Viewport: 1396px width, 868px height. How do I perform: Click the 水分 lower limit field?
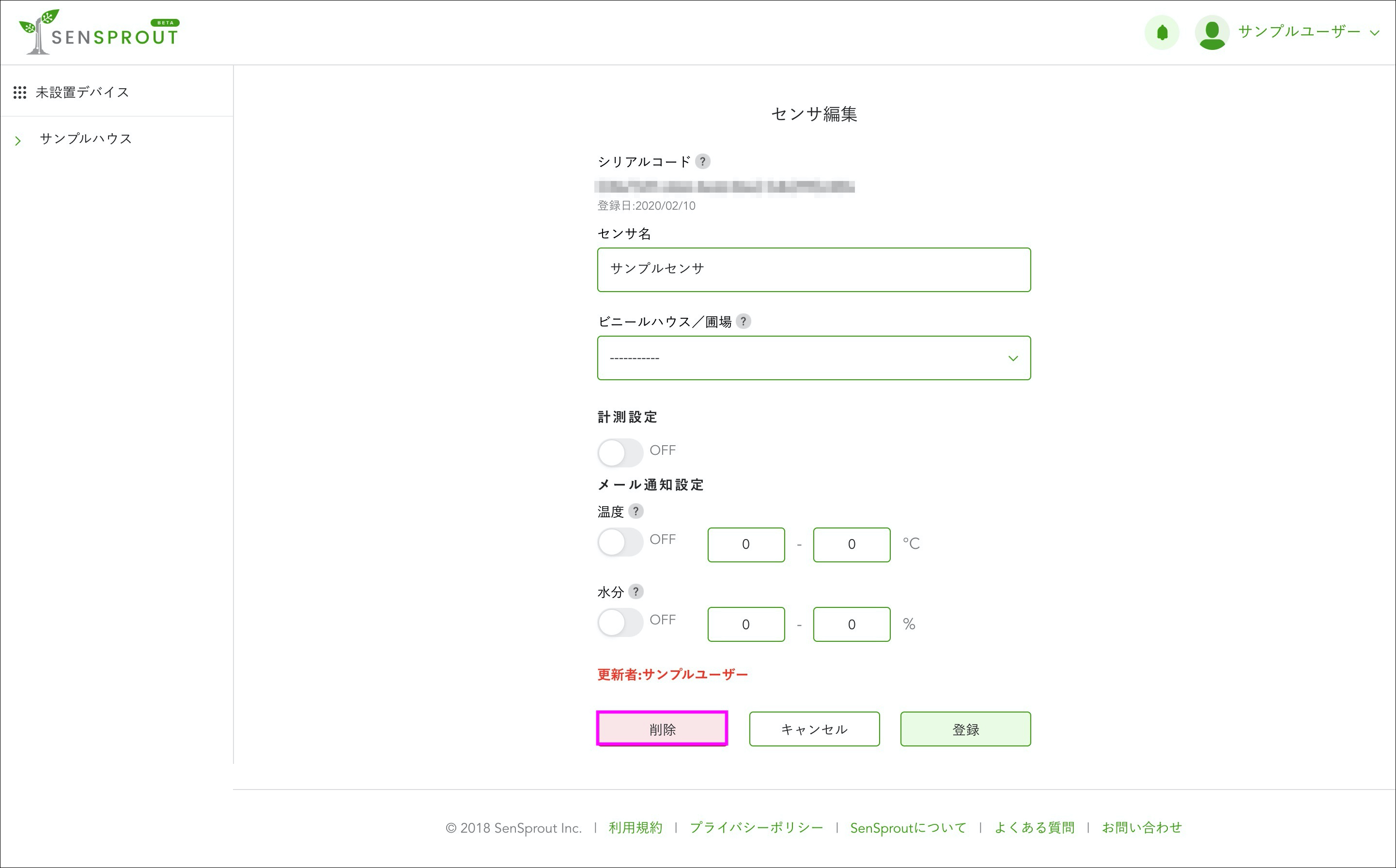746,624
